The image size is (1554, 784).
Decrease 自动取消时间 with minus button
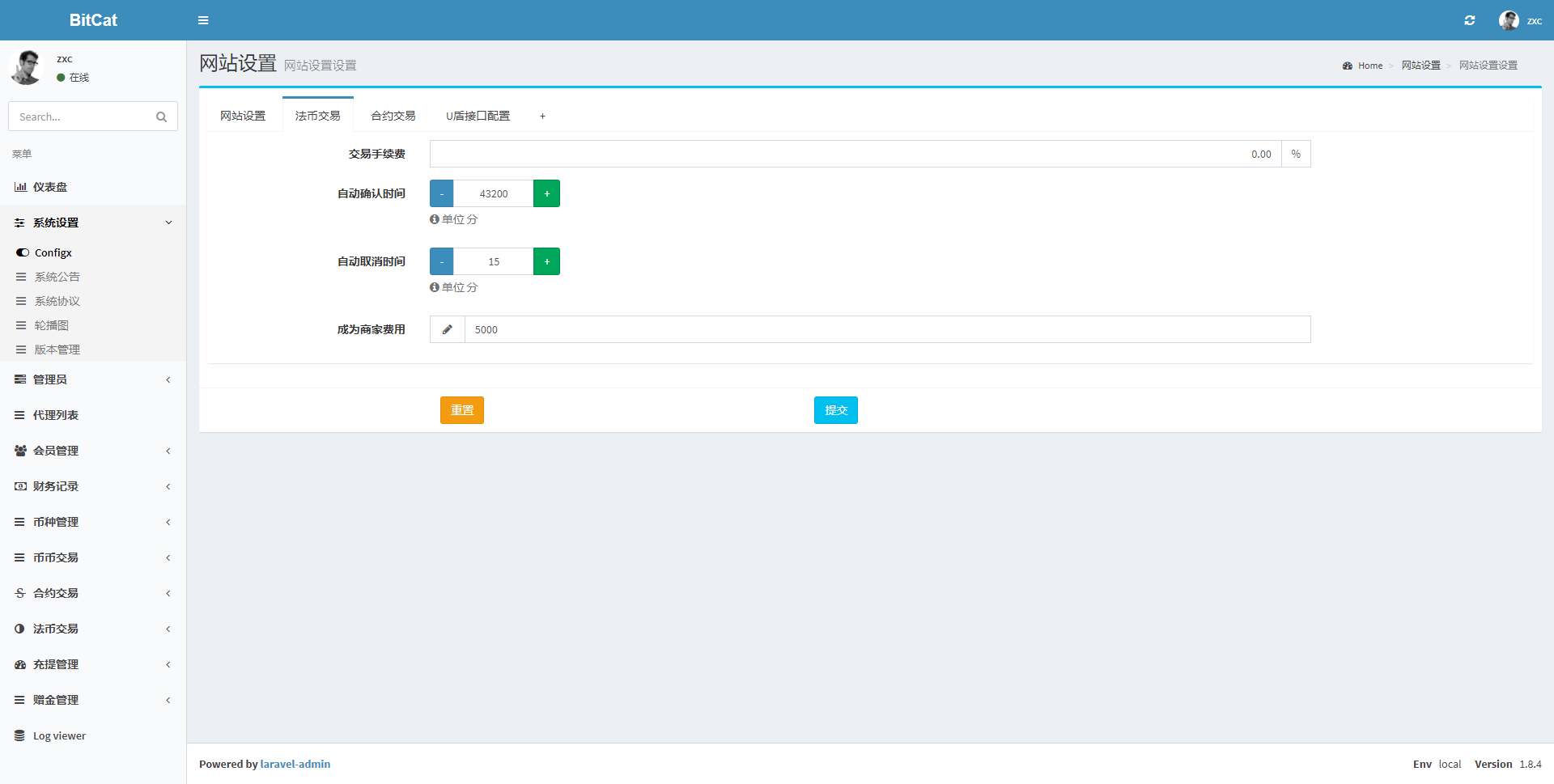pos(441,261)
